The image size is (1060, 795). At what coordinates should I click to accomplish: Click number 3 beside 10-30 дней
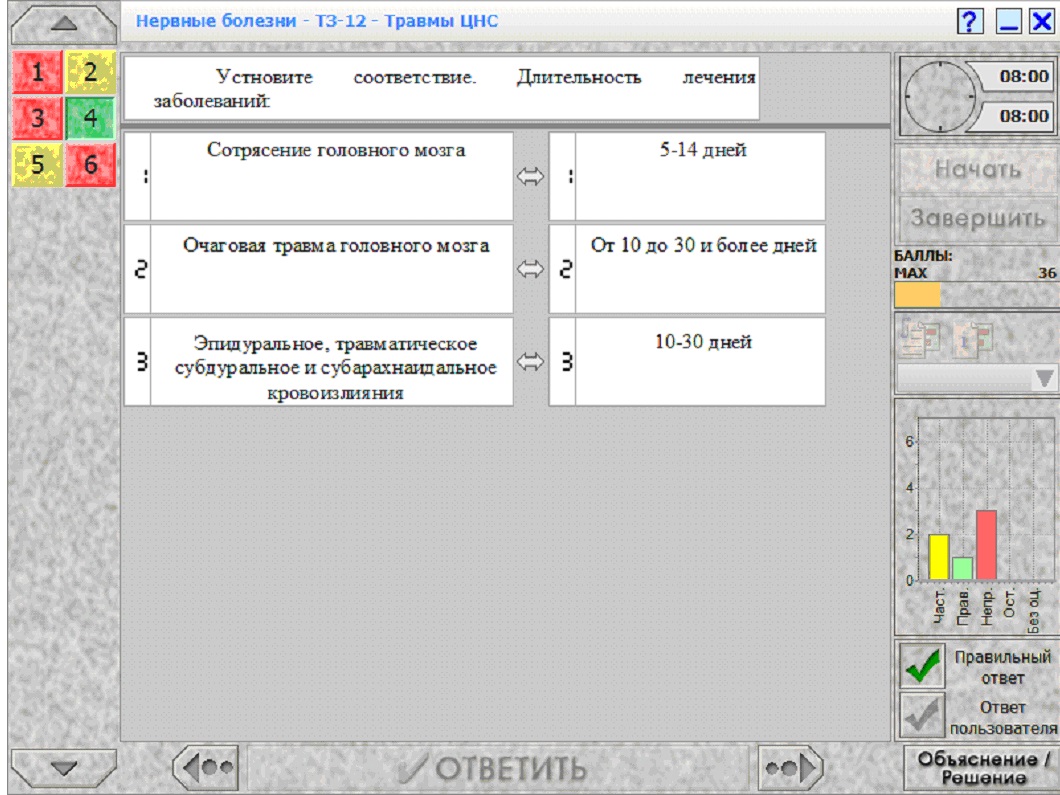563,362
